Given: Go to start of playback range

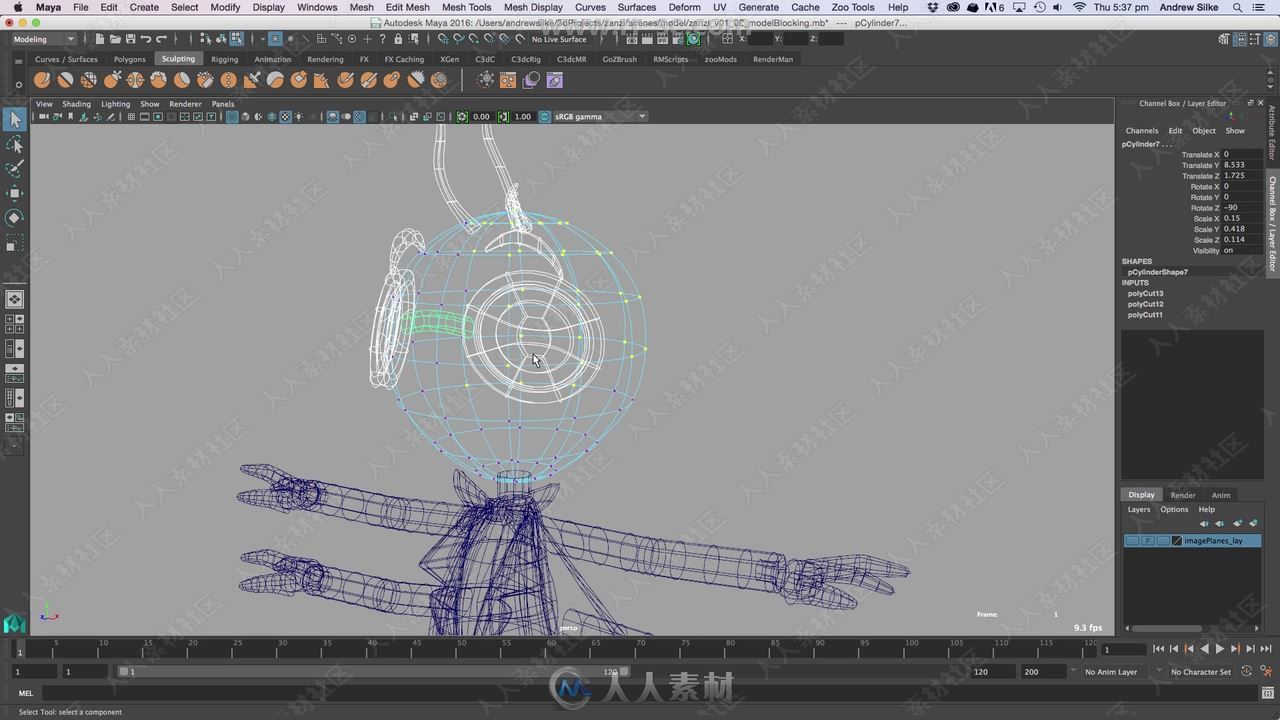Looking at the screenshot, I should pyautogui.click(x=1158, y=649).
